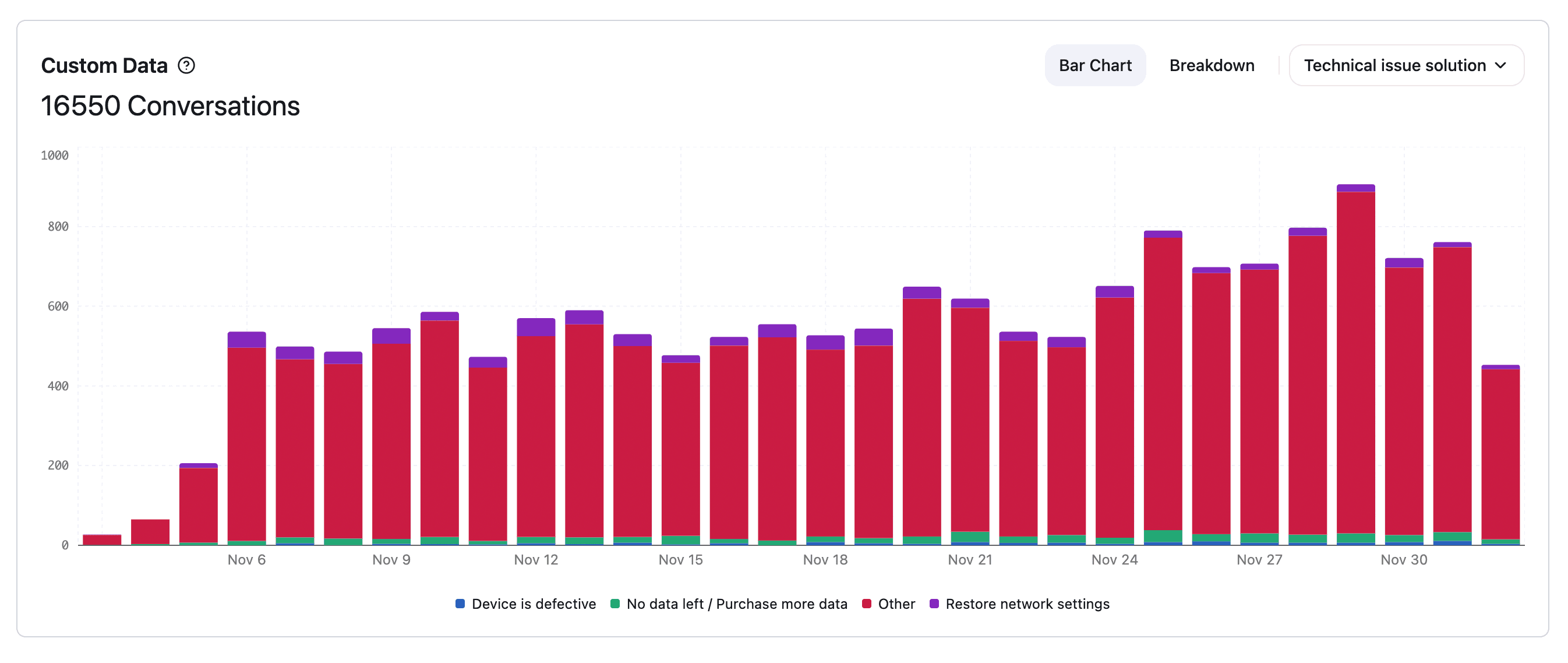Click the tallest bar in the chart
This screenshot has width=1568, height=663.
pyautogui.click(x=1355, y=365)
